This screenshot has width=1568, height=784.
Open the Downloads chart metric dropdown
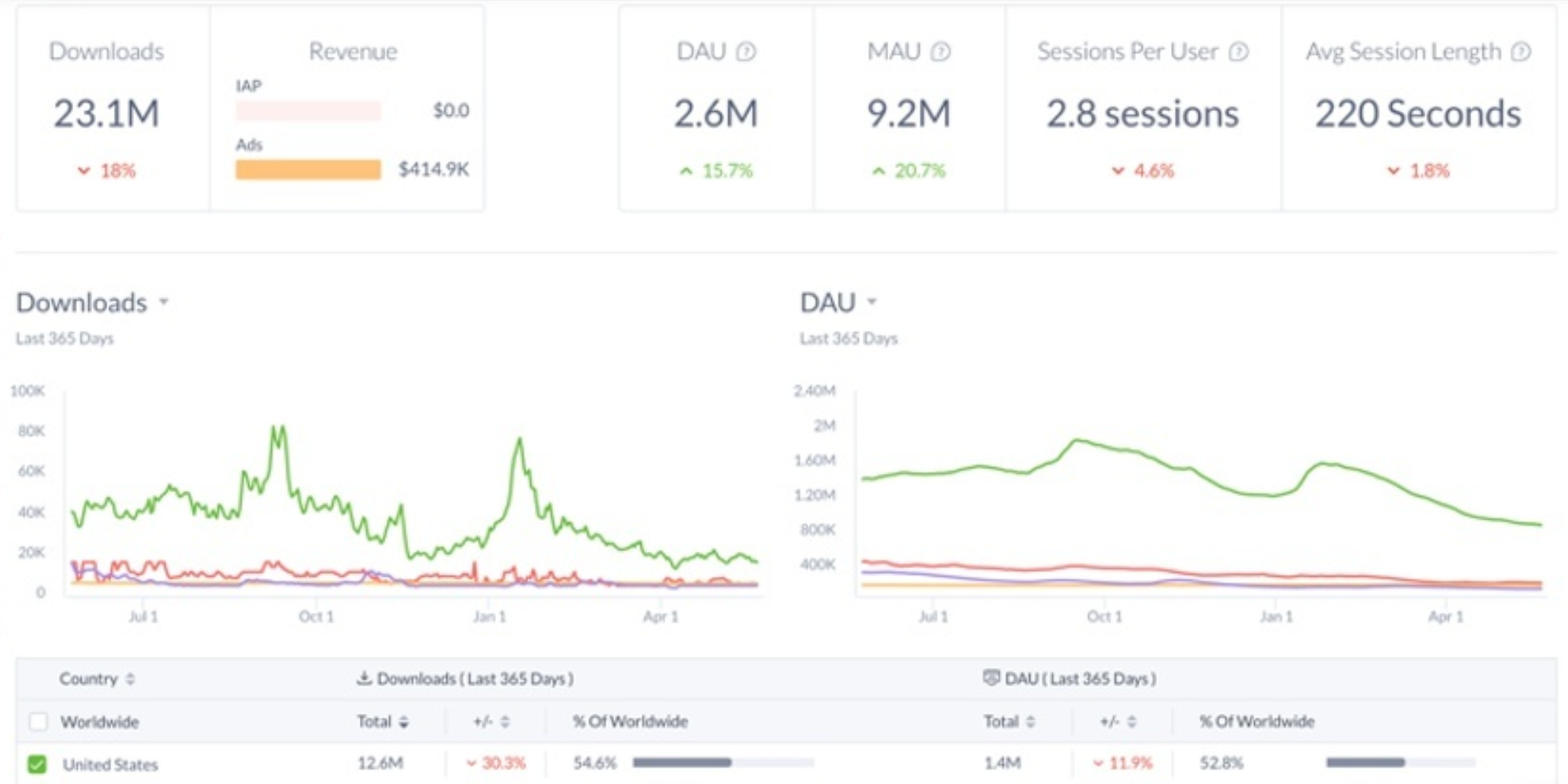click(164, 302)
